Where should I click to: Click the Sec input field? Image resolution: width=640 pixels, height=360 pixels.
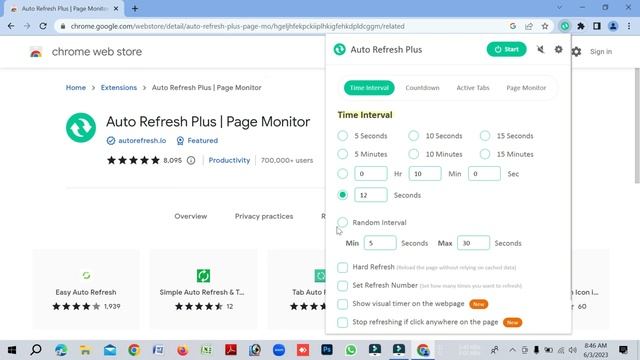[x=484, y=173]
